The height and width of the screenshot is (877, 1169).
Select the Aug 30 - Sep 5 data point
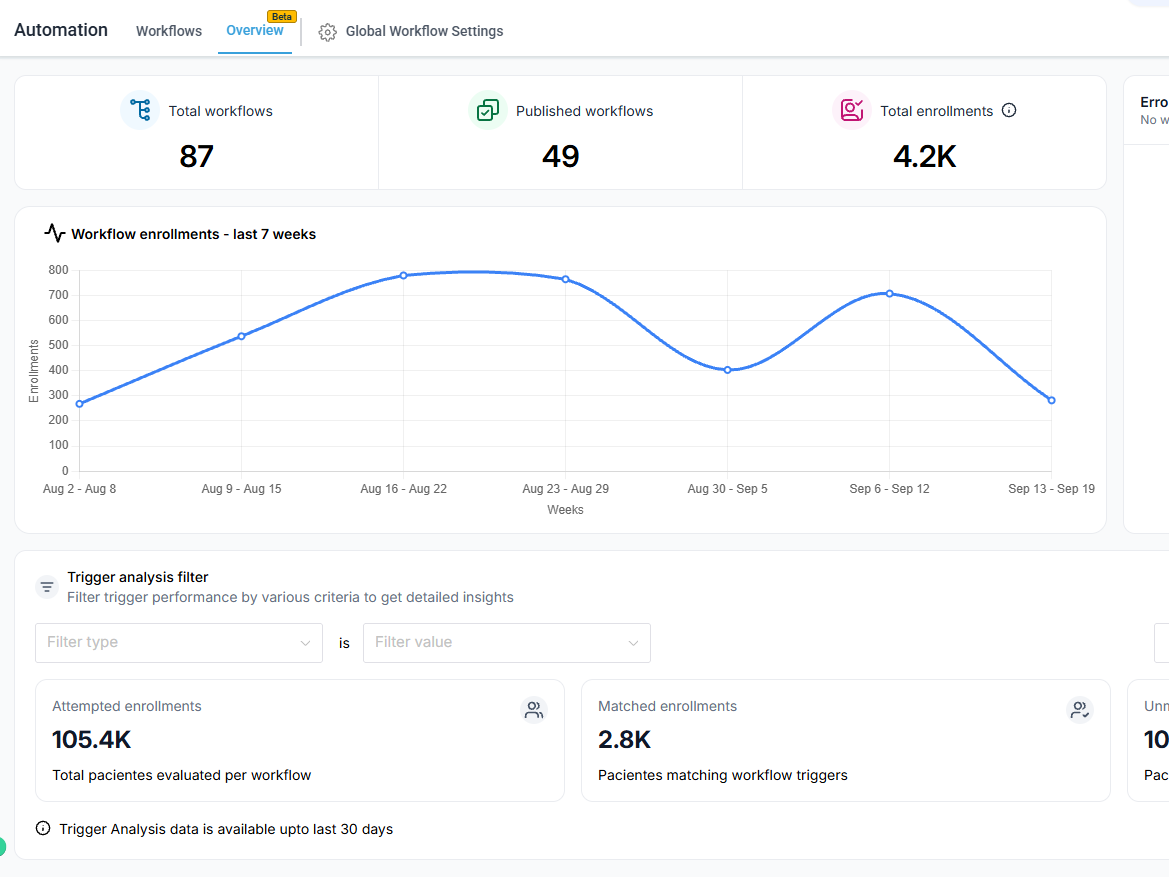click(728, 370)
